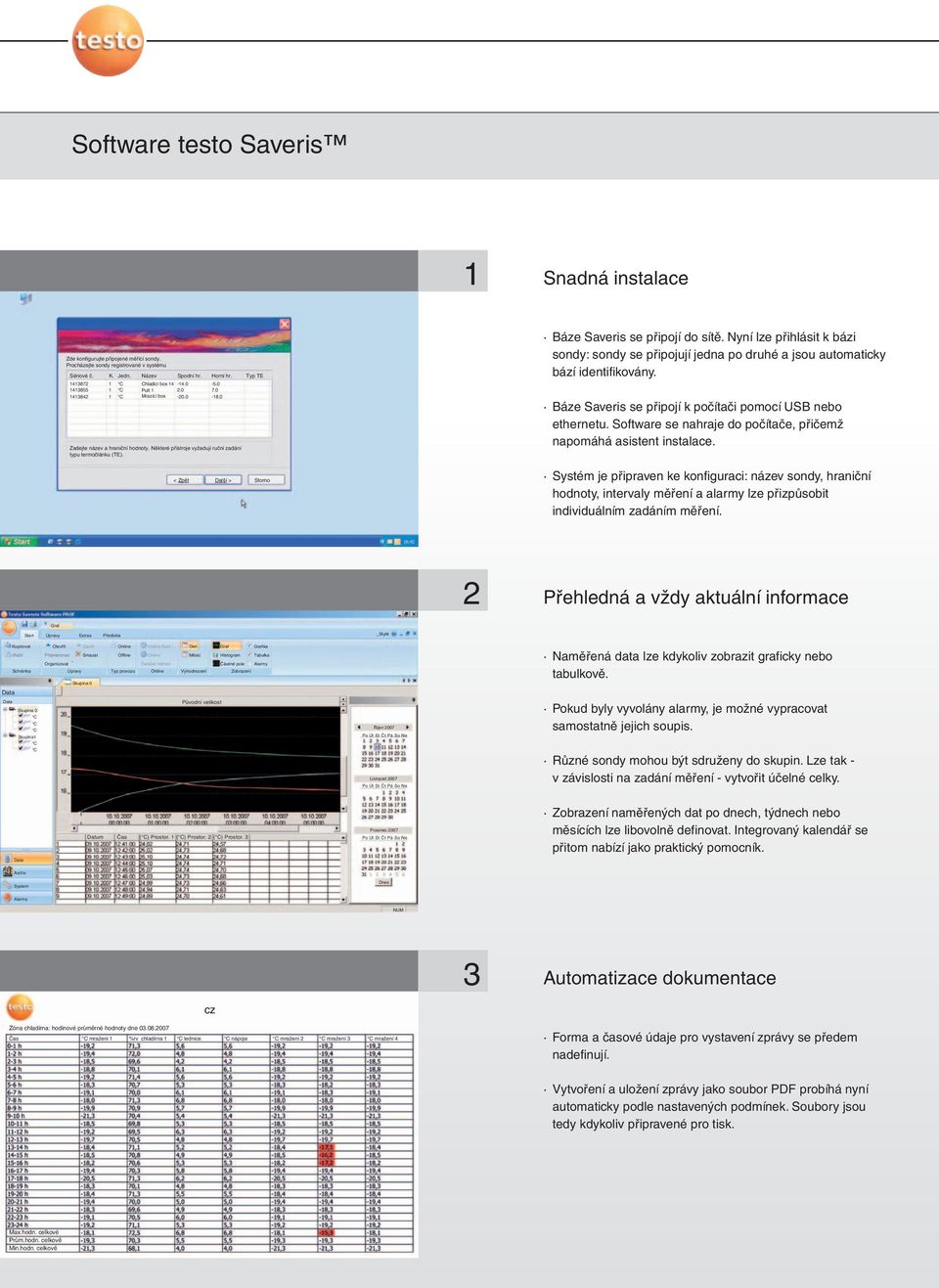Click the '°C mrazení 1' report column header
The height and width of the screenshot is (1288, 939).
pyautogui.click(x=102, y=1039)
